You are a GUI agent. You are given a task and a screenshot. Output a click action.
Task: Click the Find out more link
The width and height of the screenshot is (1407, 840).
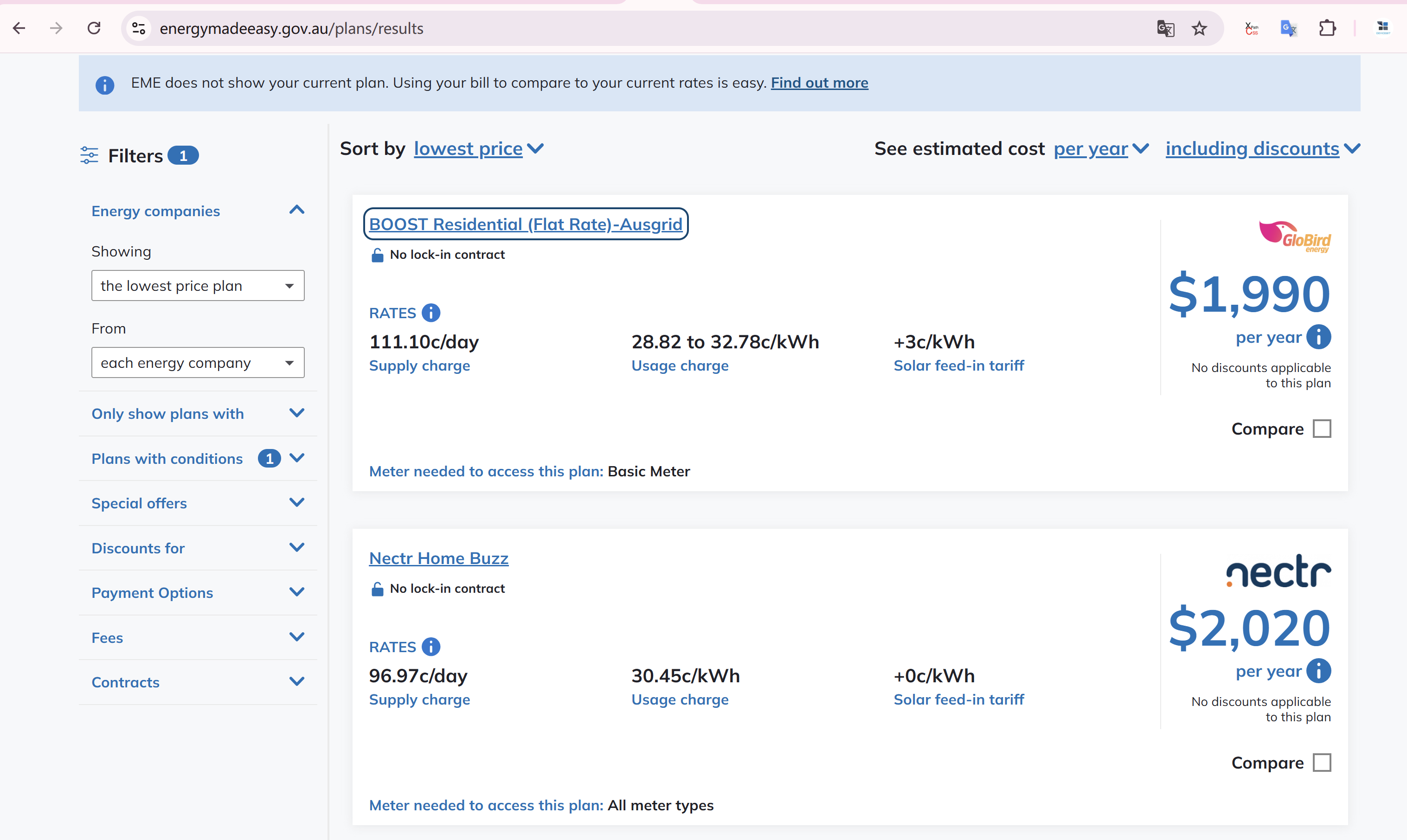pos(819,83)
